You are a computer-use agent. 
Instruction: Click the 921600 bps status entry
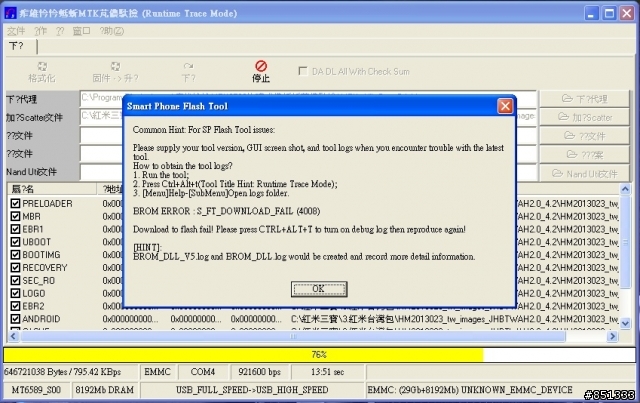(x=260, y=372)
